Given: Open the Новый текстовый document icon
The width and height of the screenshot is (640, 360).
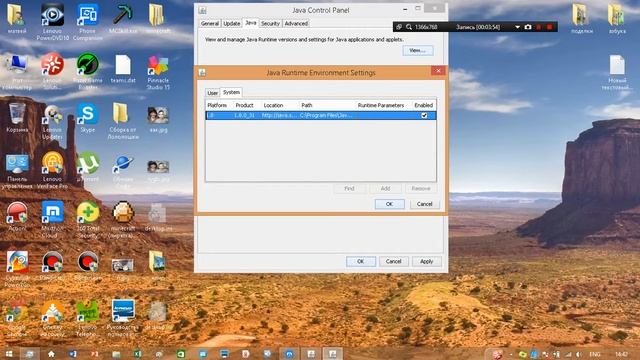Looking at the screenshot, I should 617,72.
